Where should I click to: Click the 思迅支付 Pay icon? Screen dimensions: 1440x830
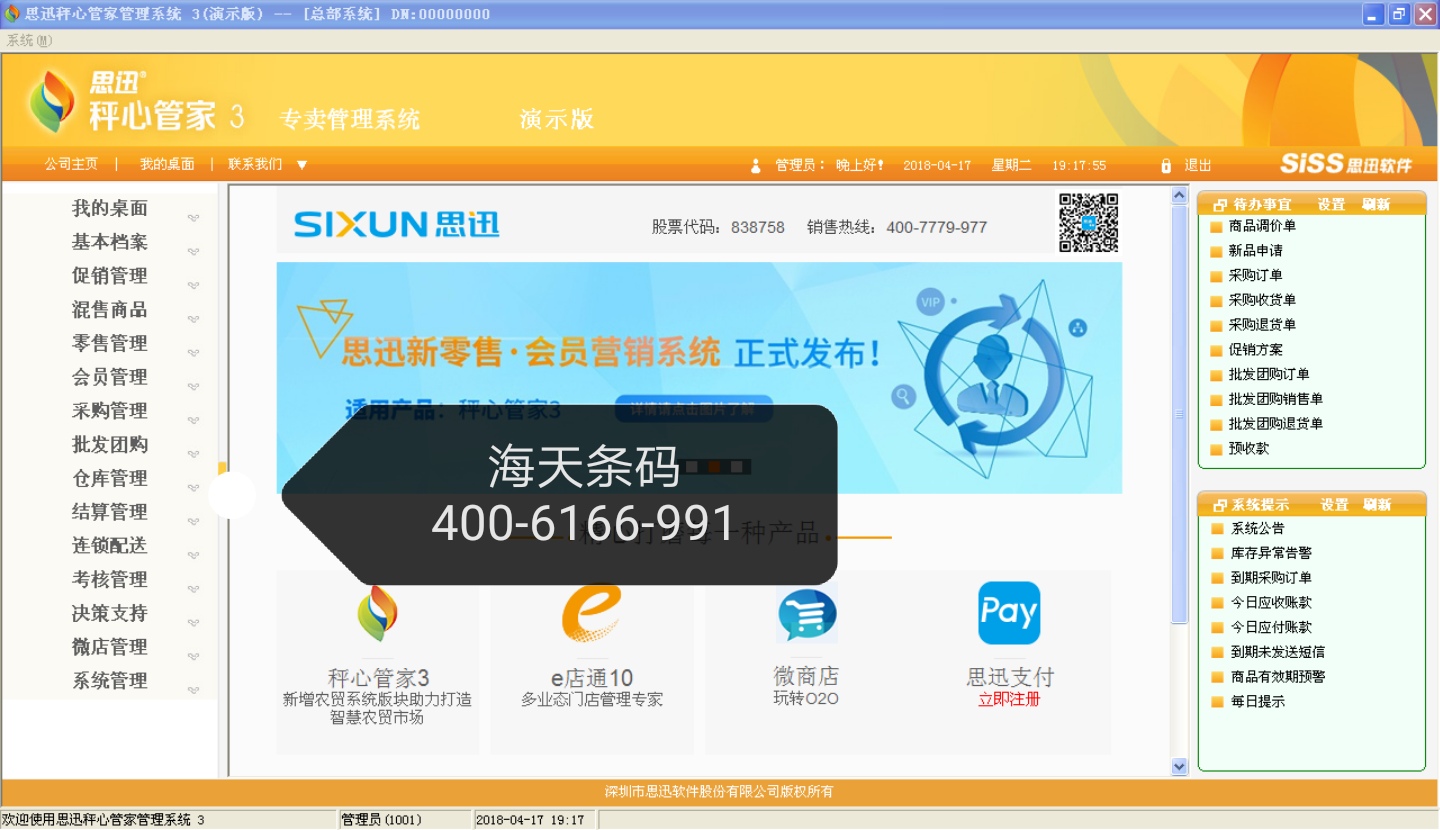[1008, 613]
